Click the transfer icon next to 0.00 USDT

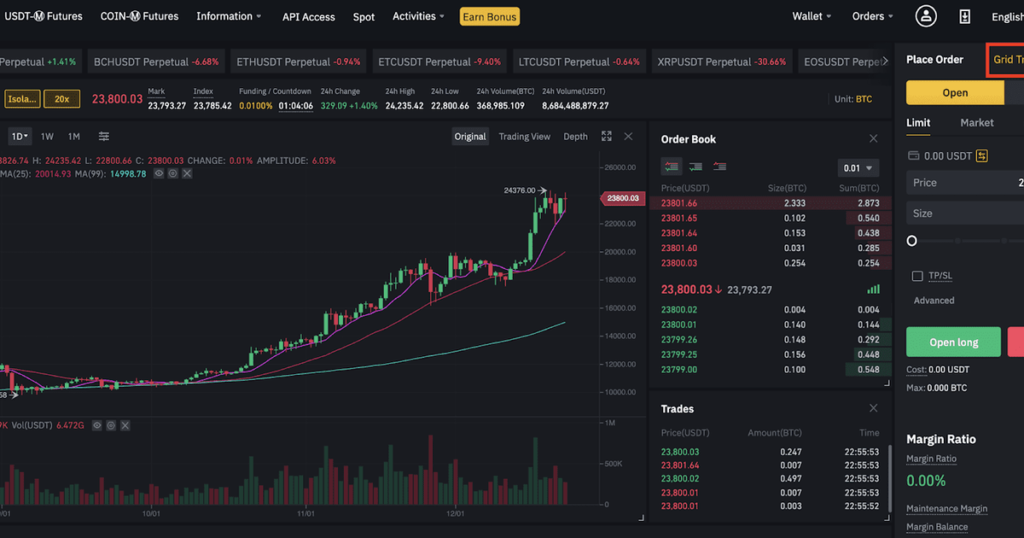tap(982, 155)
